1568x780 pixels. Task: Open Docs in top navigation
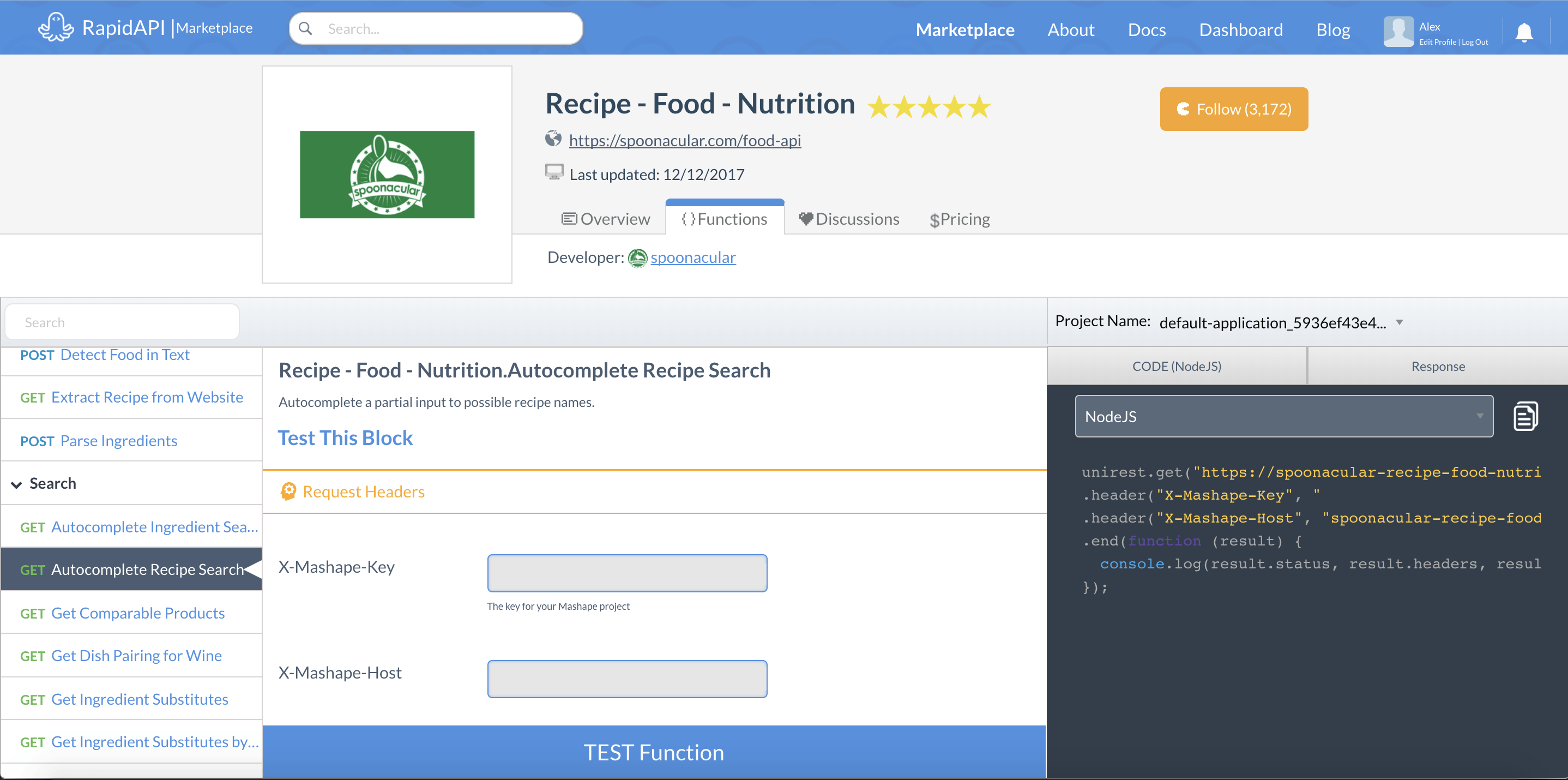1147,29
